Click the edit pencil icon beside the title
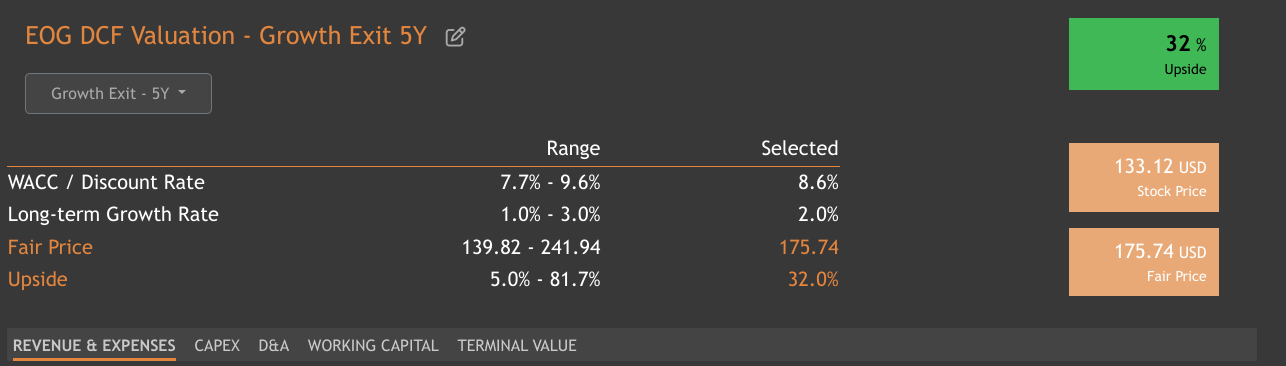 point(456,38)
